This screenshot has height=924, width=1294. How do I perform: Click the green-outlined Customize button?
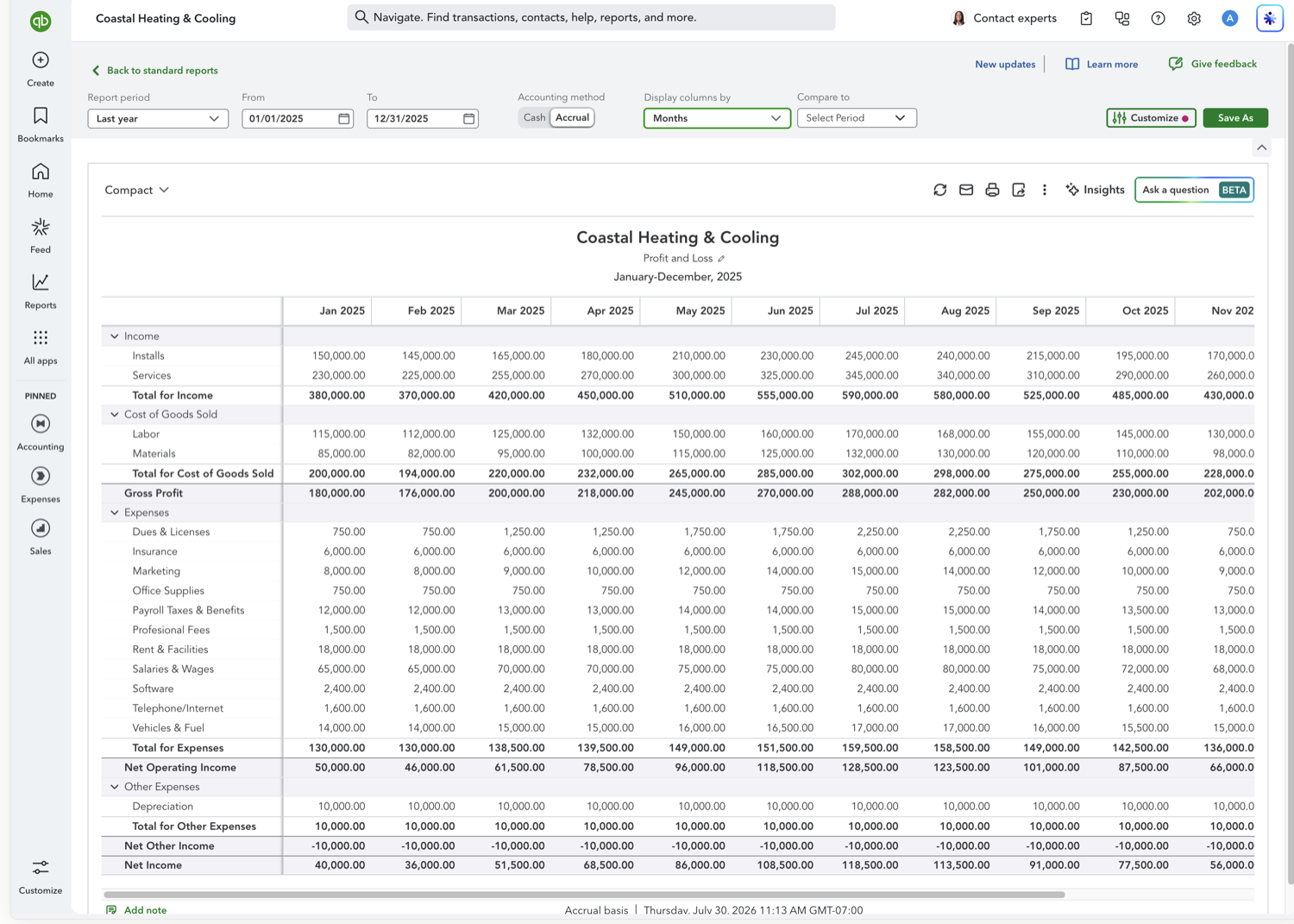pos(1151,118)
